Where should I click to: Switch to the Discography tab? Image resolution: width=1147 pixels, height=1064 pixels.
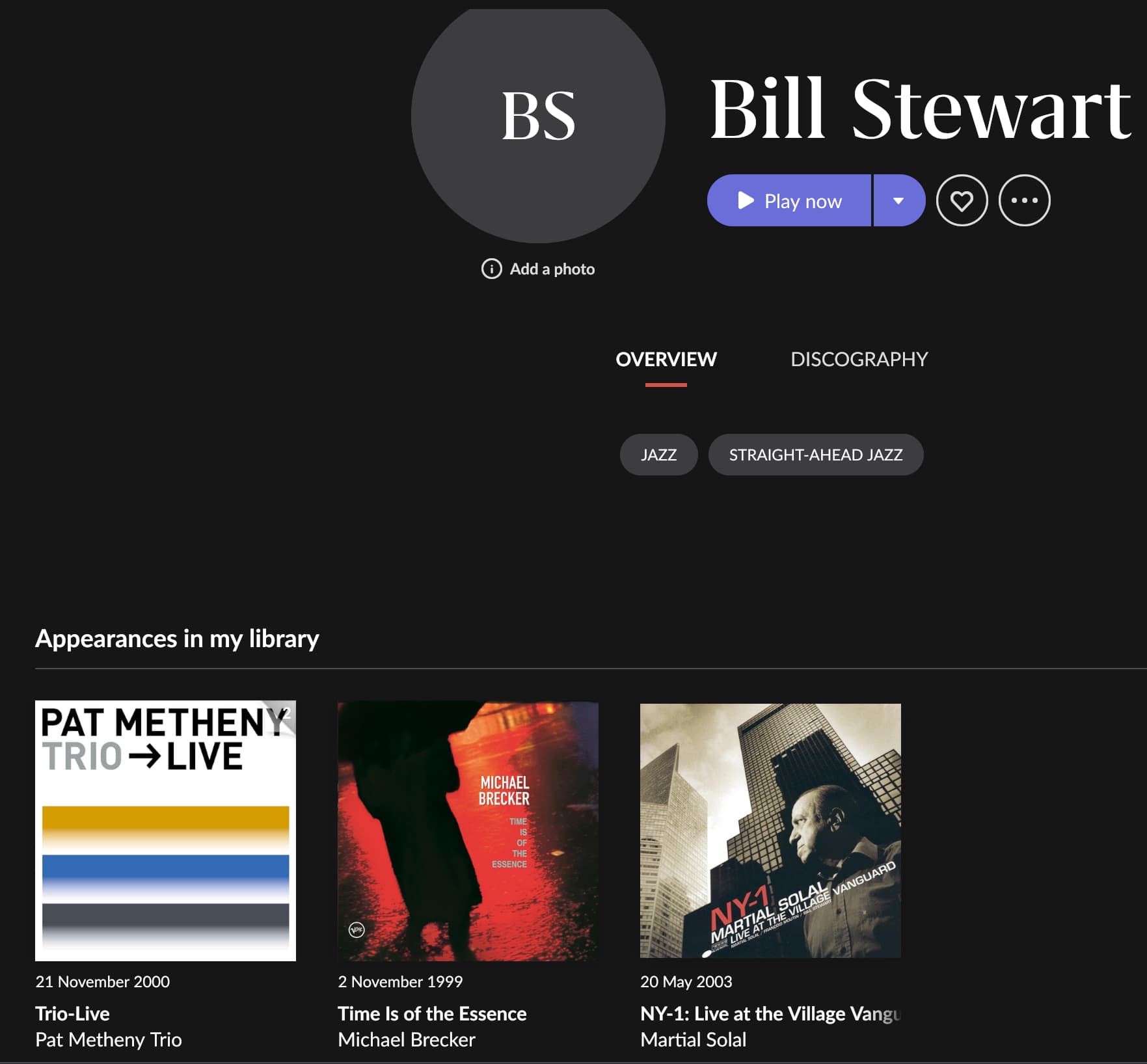click(x=859, y=359)
